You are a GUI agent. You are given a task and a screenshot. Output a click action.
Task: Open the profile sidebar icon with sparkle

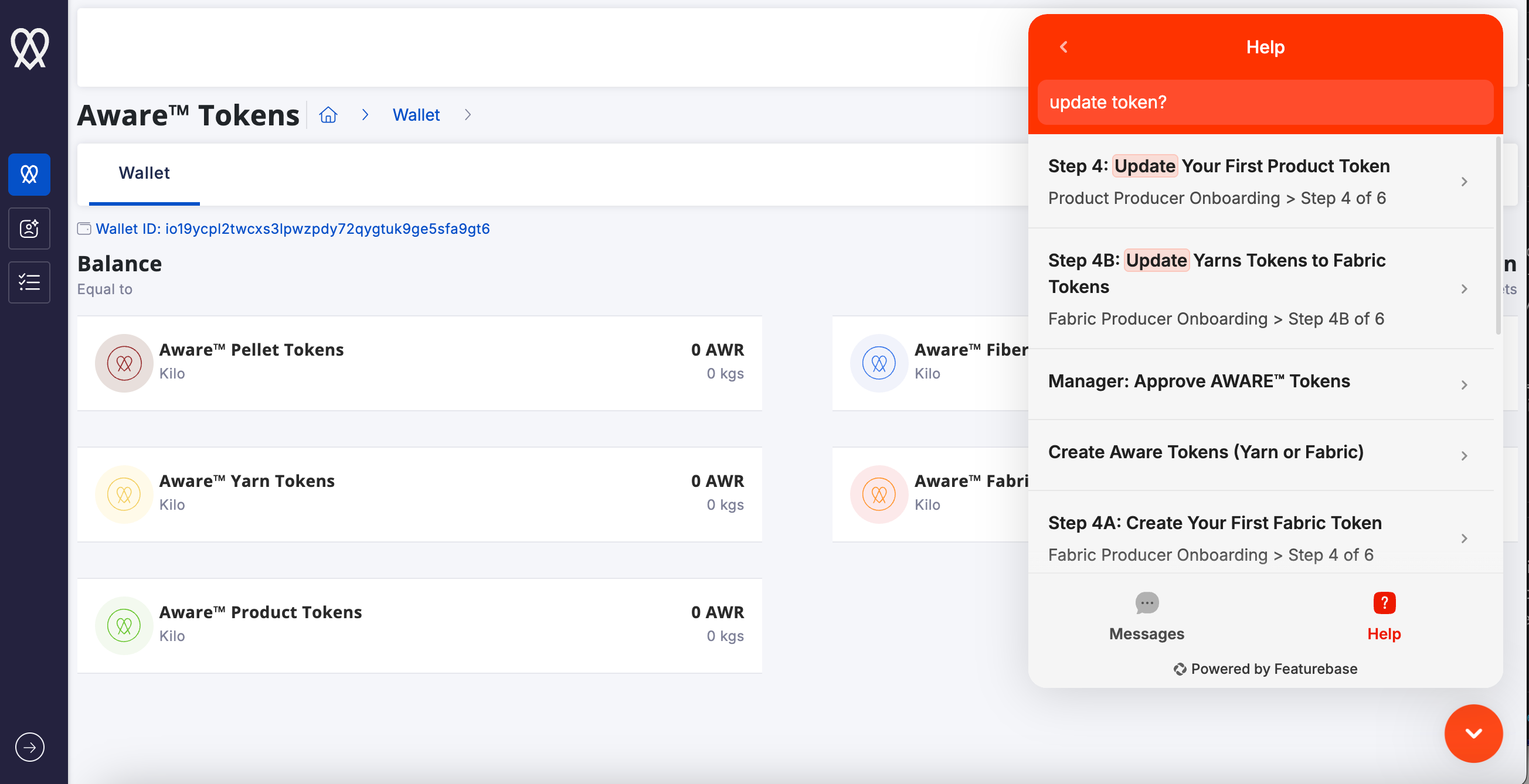[x=29, y=229]
